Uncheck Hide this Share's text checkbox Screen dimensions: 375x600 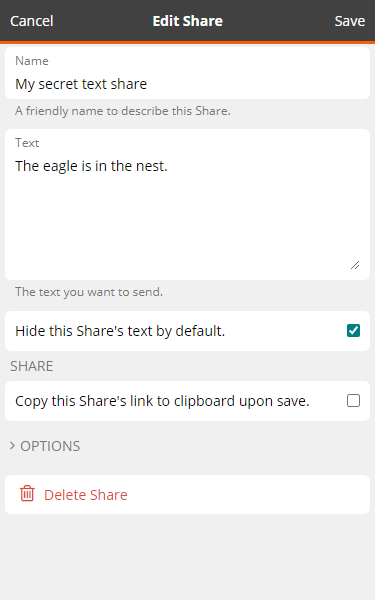[353, 330]
